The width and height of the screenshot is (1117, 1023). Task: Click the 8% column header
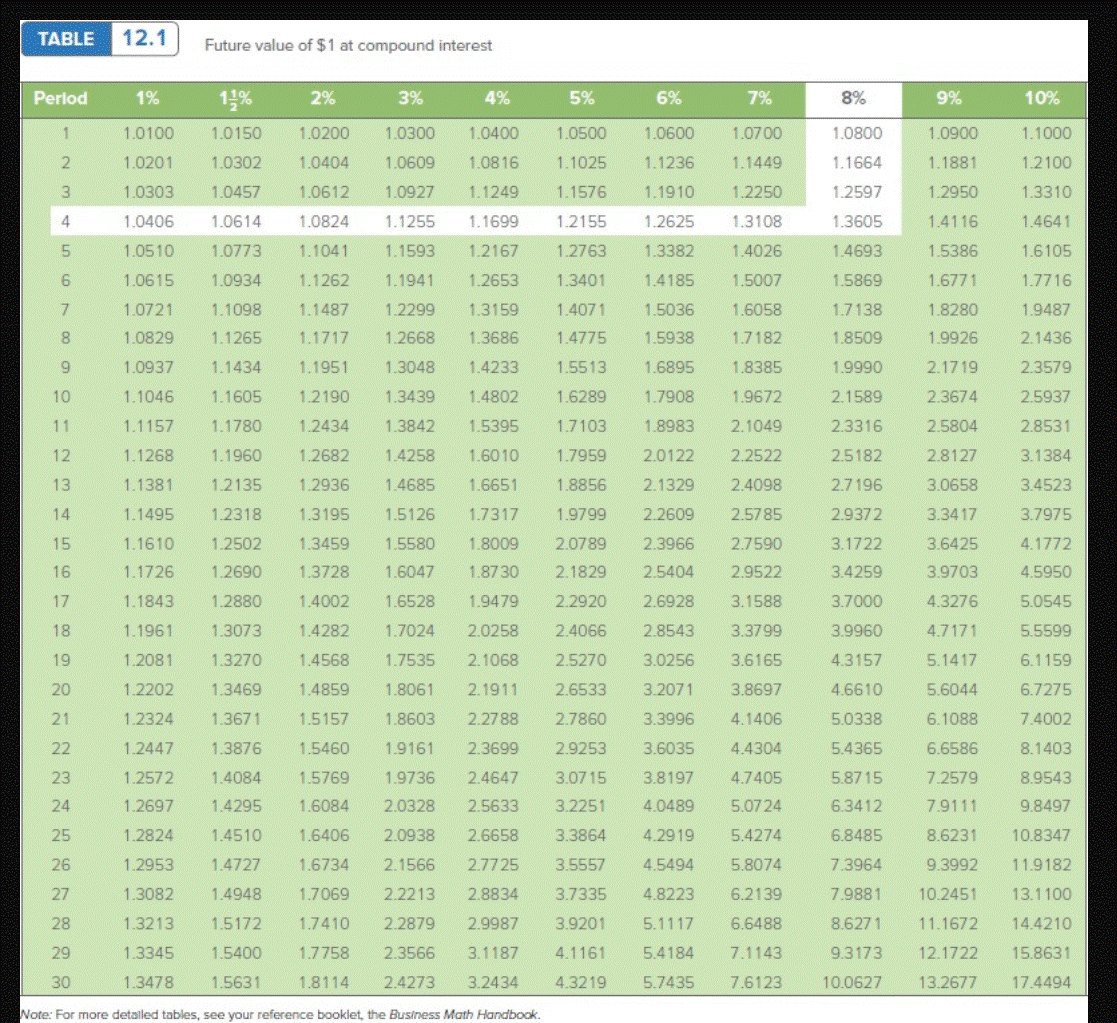853,98
